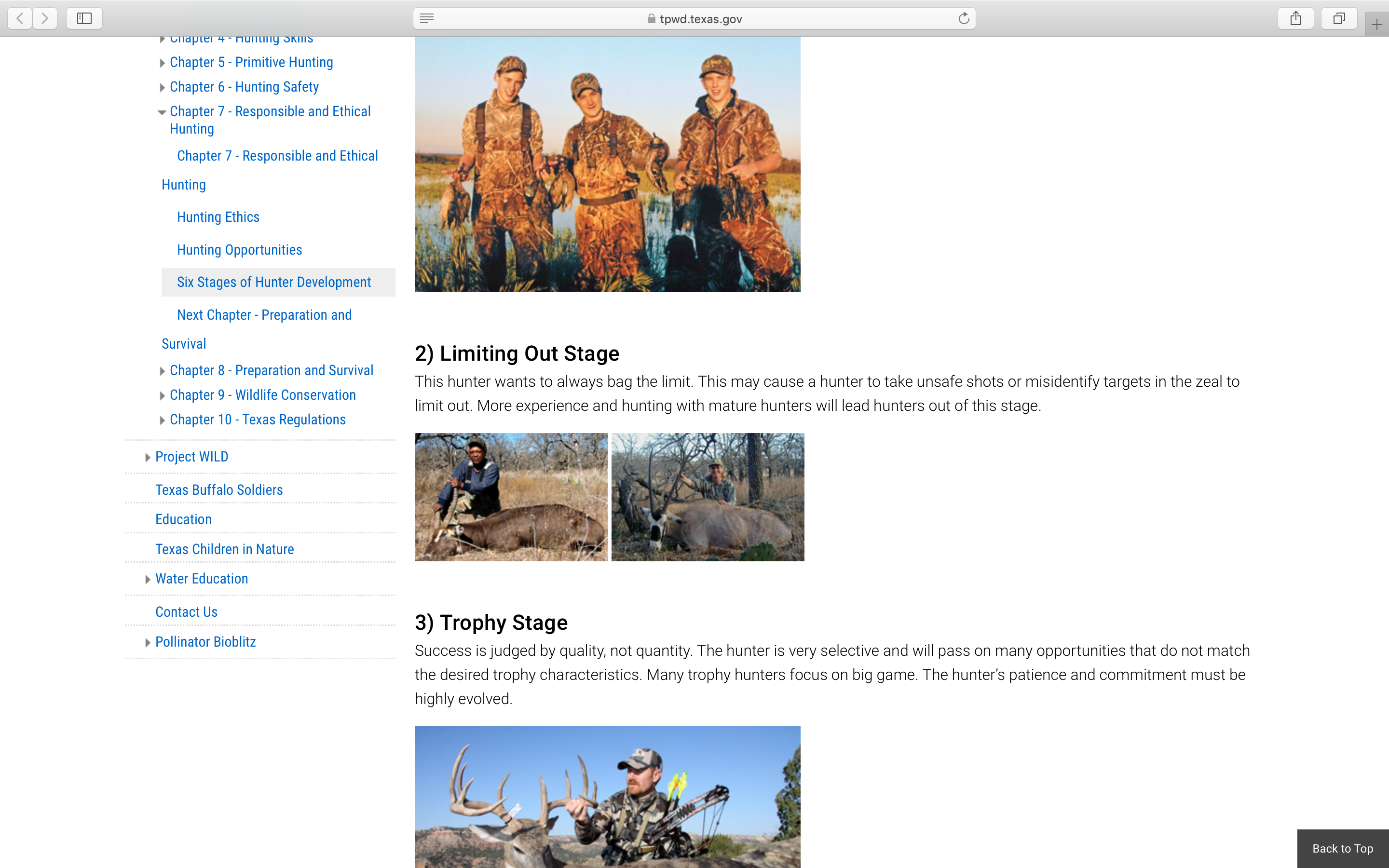Click the '2) Limiting Out Stage' heading
Viewport: 1389px width, 868px height.
pos(517,353)
